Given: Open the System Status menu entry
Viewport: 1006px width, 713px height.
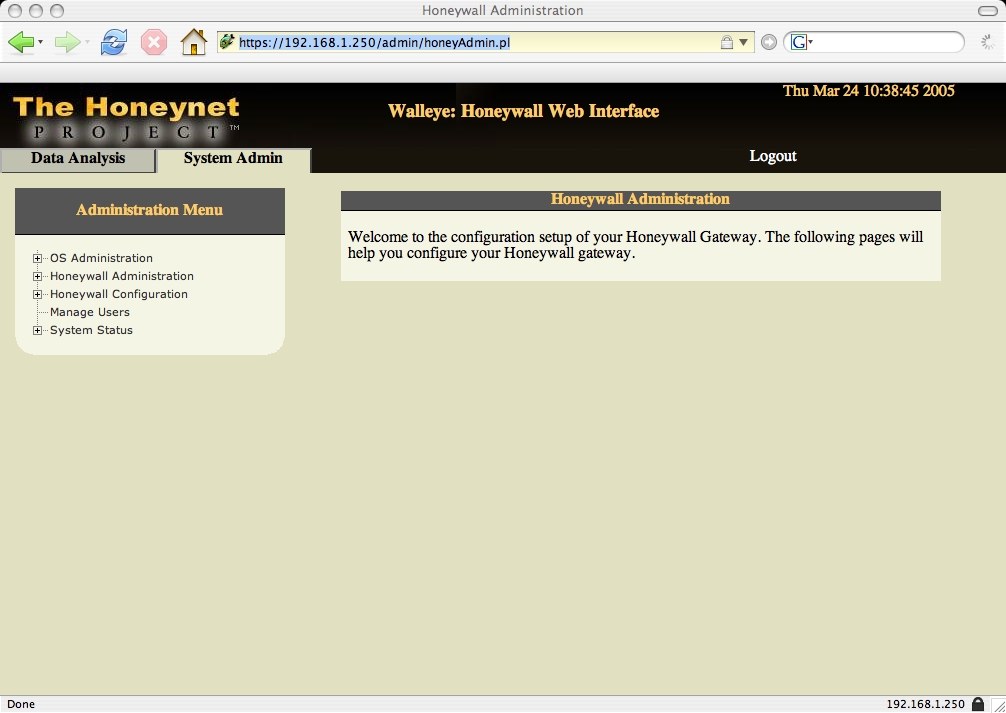Looking at the screenshot, I should tap(91, 330).
